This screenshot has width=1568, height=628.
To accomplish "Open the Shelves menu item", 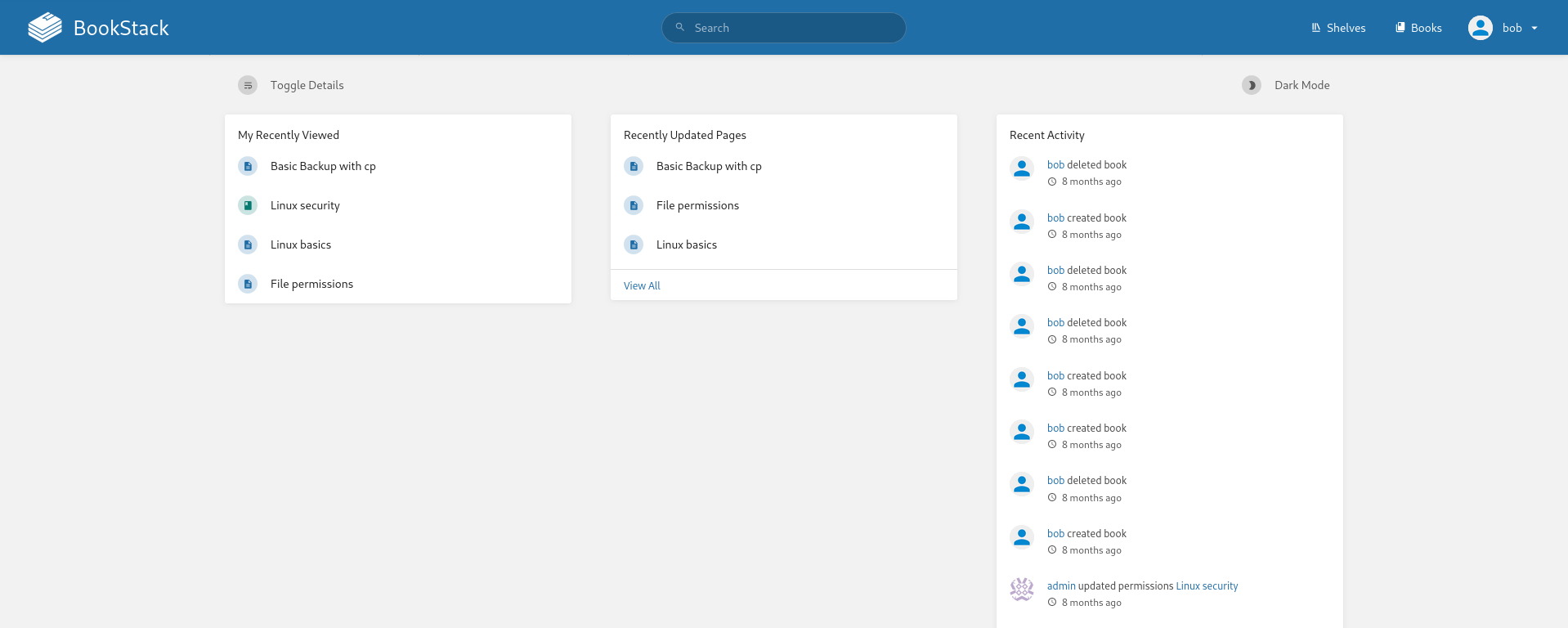I will (x=1338, y=28).
